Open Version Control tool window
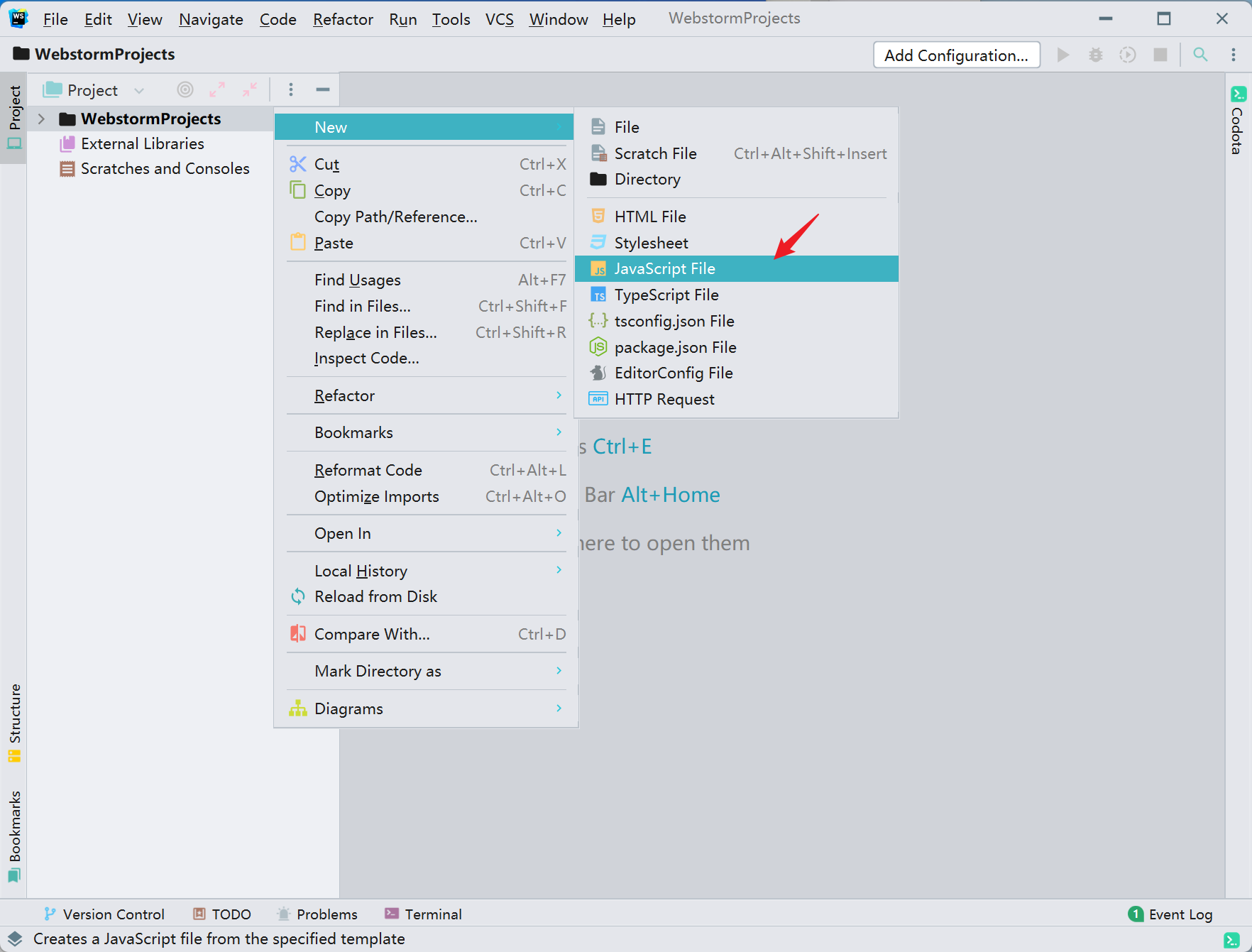This screenshot has height=952, width=1252. (x=104, y=914)
